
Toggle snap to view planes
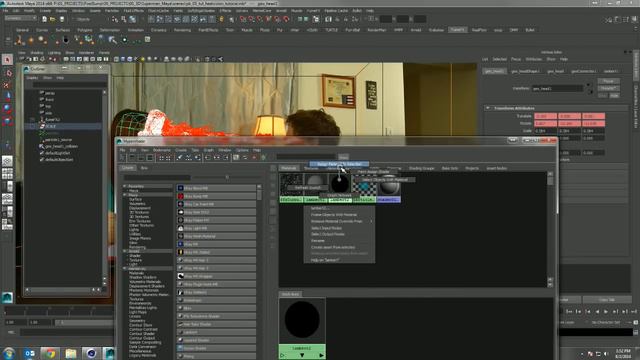coord(278,19)
